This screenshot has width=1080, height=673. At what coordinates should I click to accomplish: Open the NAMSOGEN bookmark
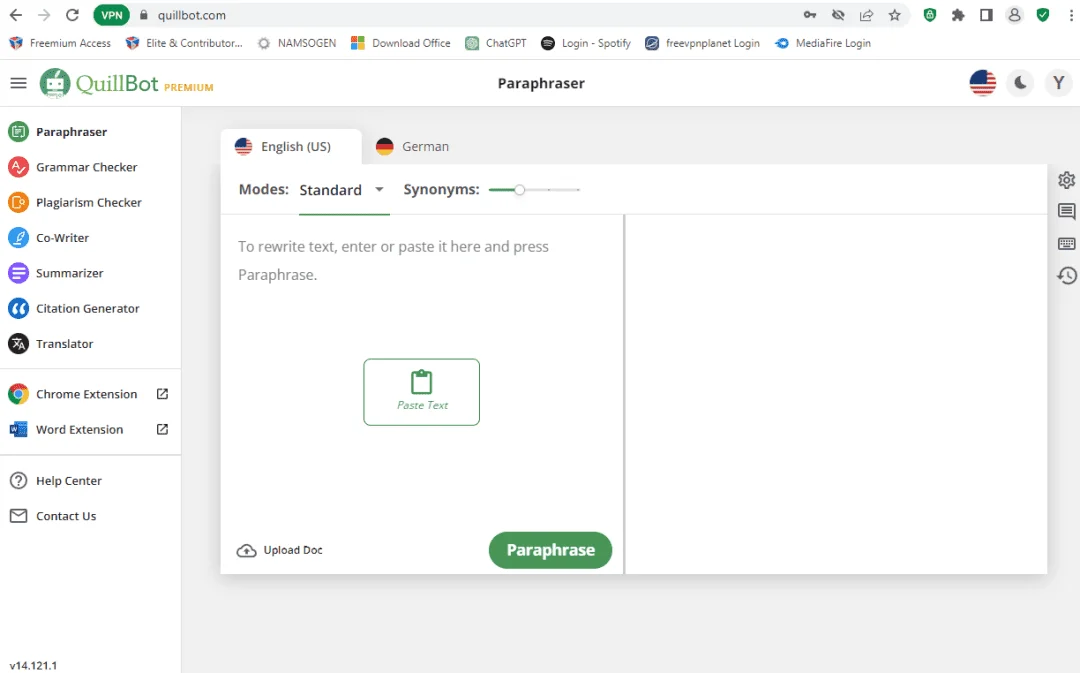(x=297, y=43)
